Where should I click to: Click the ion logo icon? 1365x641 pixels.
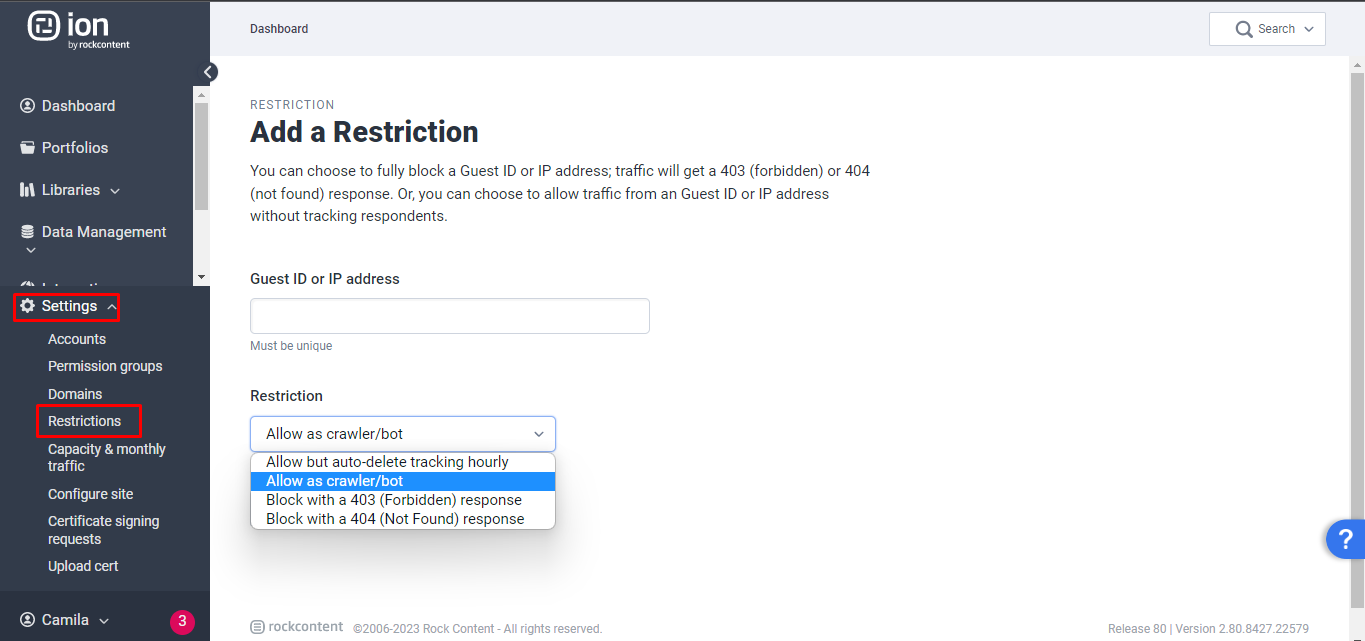coord(44,26)
